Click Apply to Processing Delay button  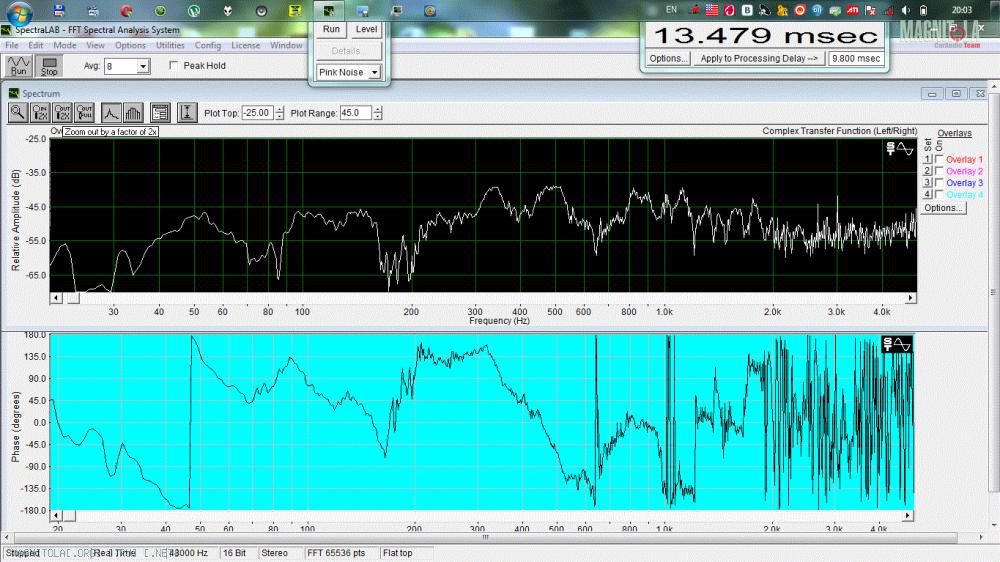coord(759,58)
